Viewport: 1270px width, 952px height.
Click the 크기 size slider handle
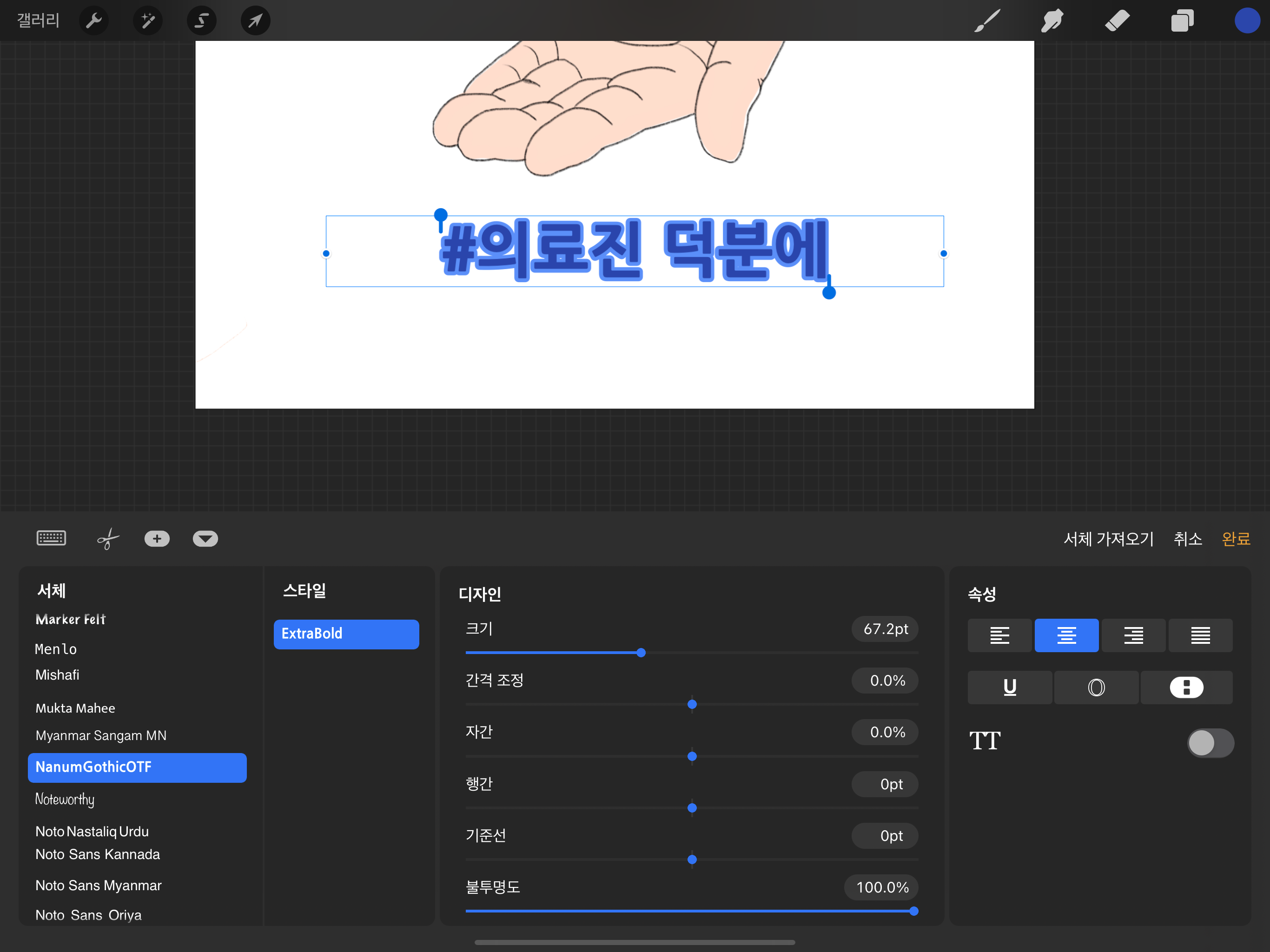[642, 652]
